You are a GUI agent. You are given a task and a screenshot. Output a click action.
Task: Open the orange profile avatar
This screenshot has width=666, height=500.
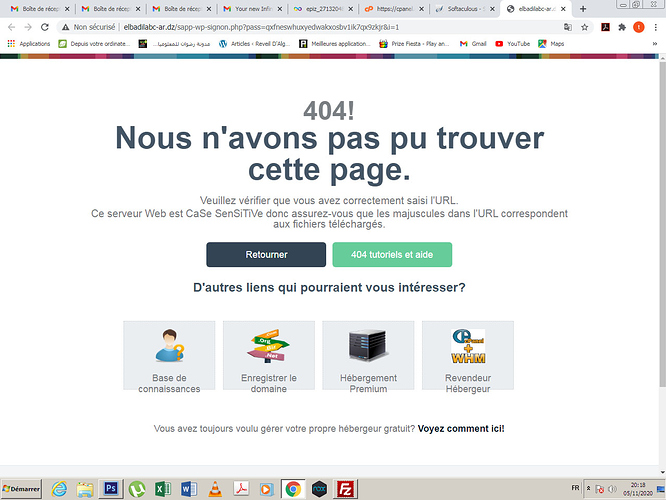pos(638,27)
